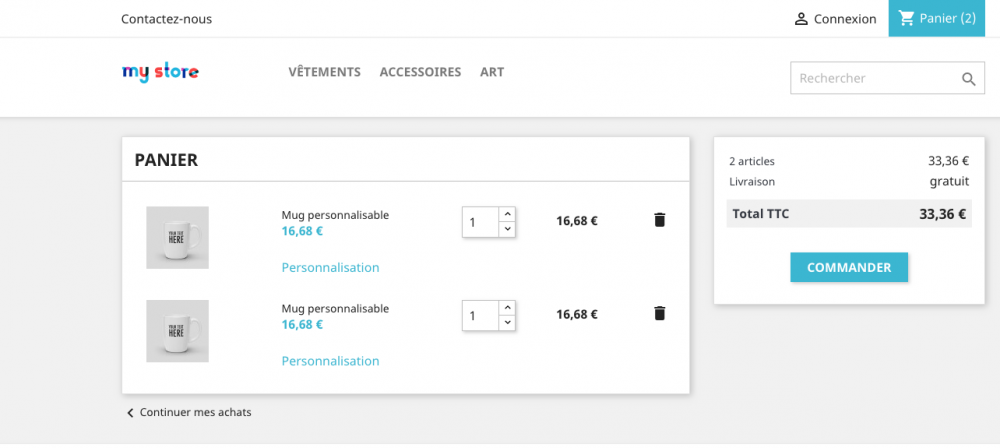Click the my store logo
This screenshot has width=1000, height=448.
tap(160, 72)
